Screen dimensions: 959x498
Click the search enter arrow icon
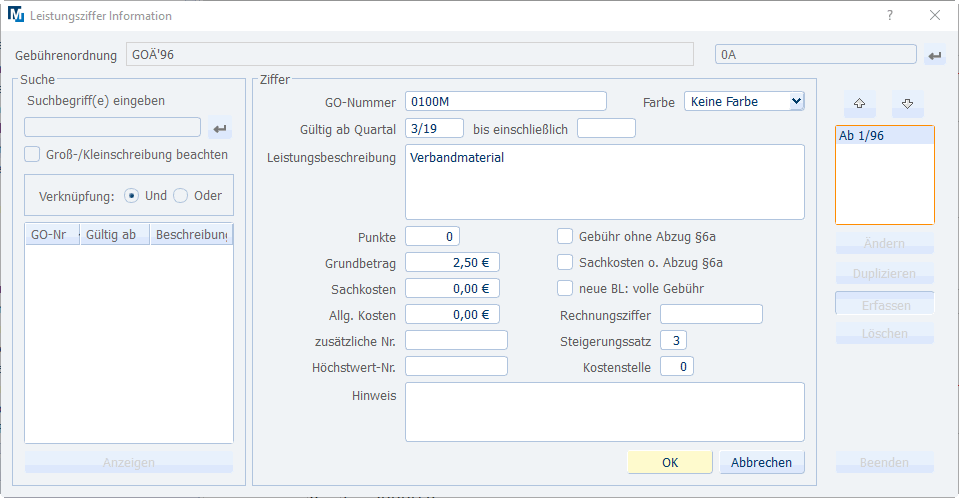(220, 129)
